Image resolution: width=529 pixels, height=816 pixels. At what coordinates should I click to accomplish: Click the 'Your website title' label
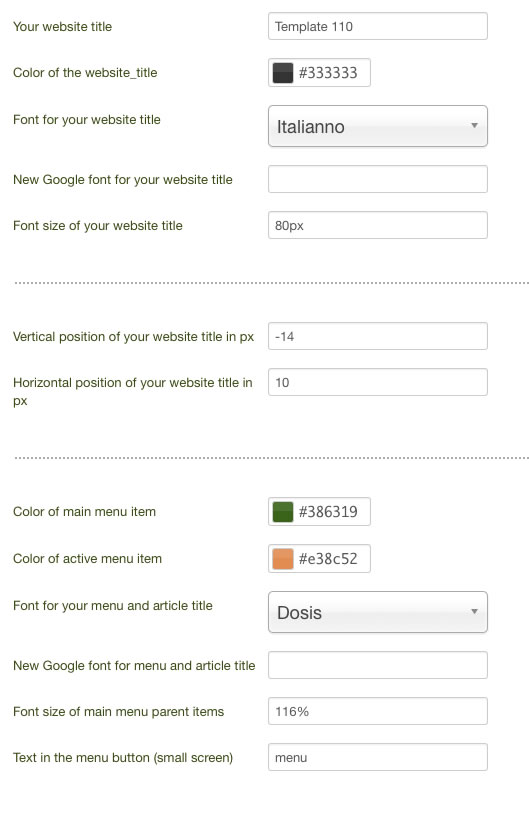tap(62, 27)
